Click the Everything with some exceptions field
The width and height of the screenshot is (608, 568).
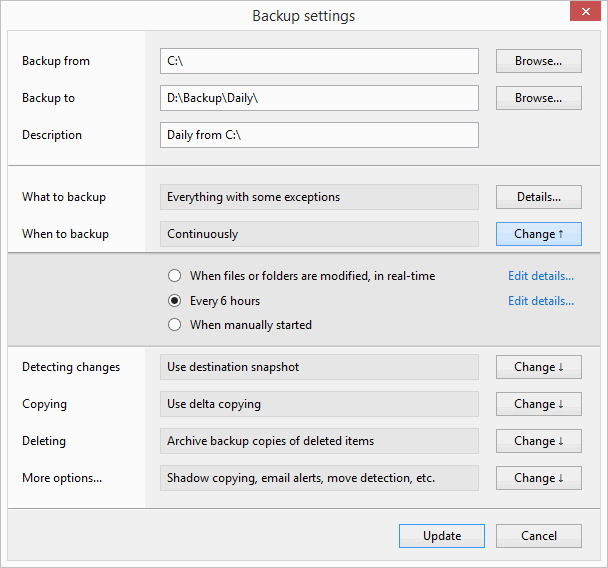tap(319, 197)
